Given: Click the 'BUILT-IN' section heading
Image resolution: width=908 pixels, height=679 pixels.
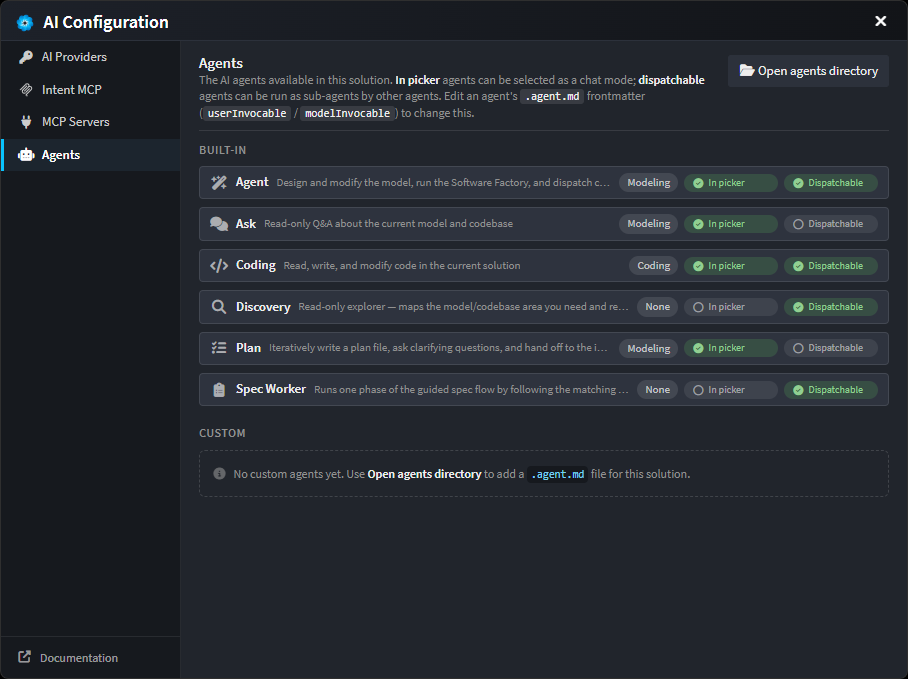Looking at the screenshot, I should tap(222, 150).
